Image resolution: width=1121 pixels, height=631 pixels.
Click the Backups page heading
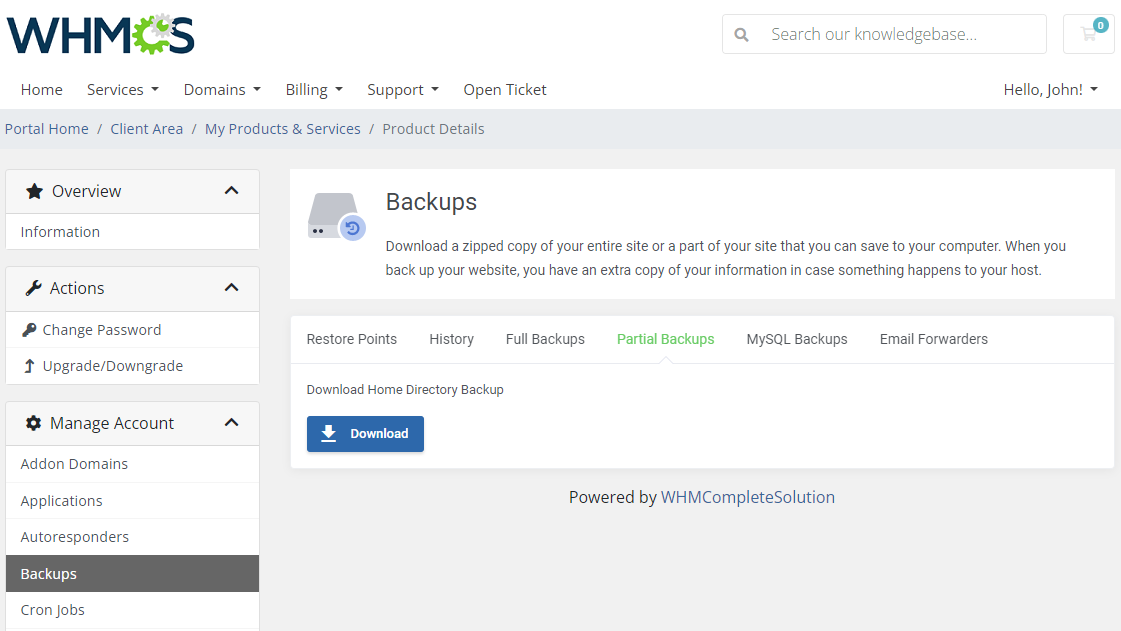click(431, 202)
